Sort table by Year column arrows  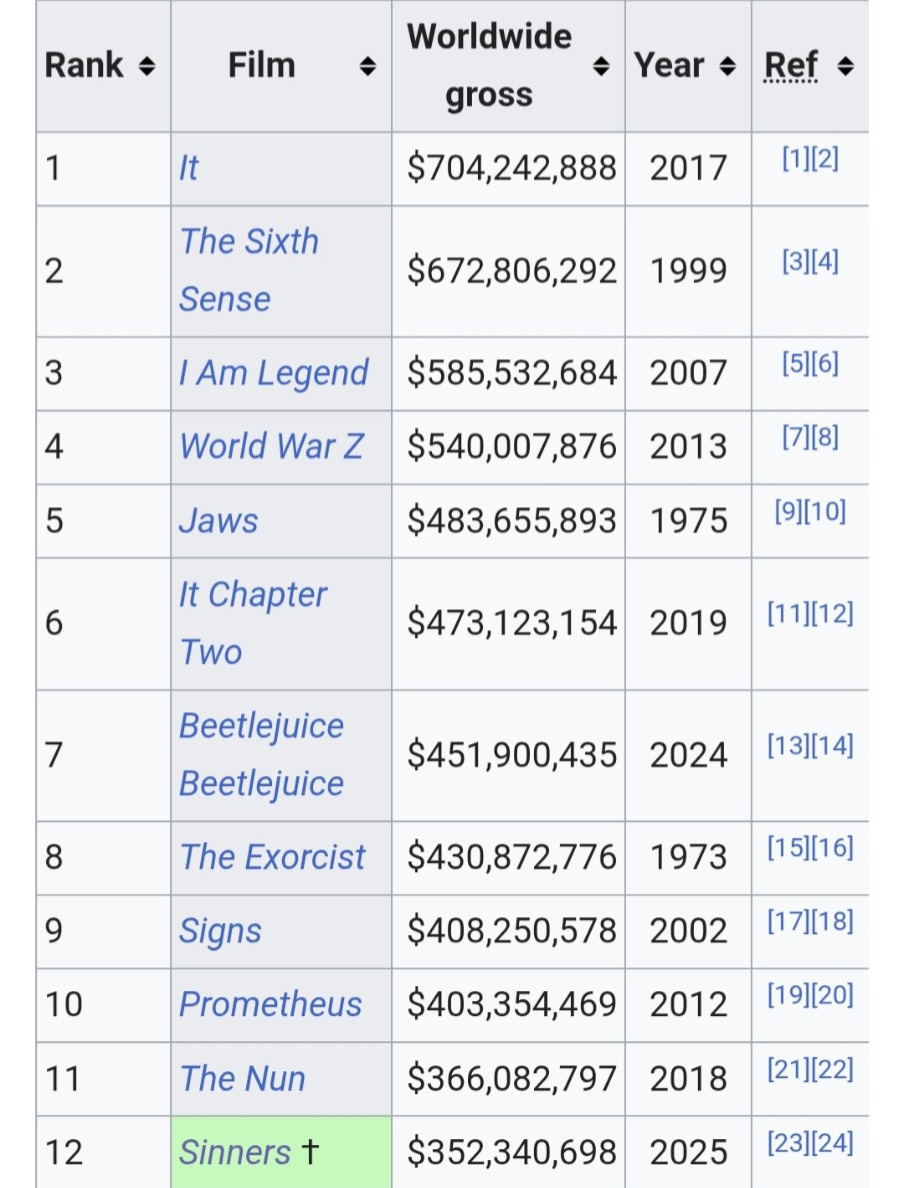pos(727,67)
